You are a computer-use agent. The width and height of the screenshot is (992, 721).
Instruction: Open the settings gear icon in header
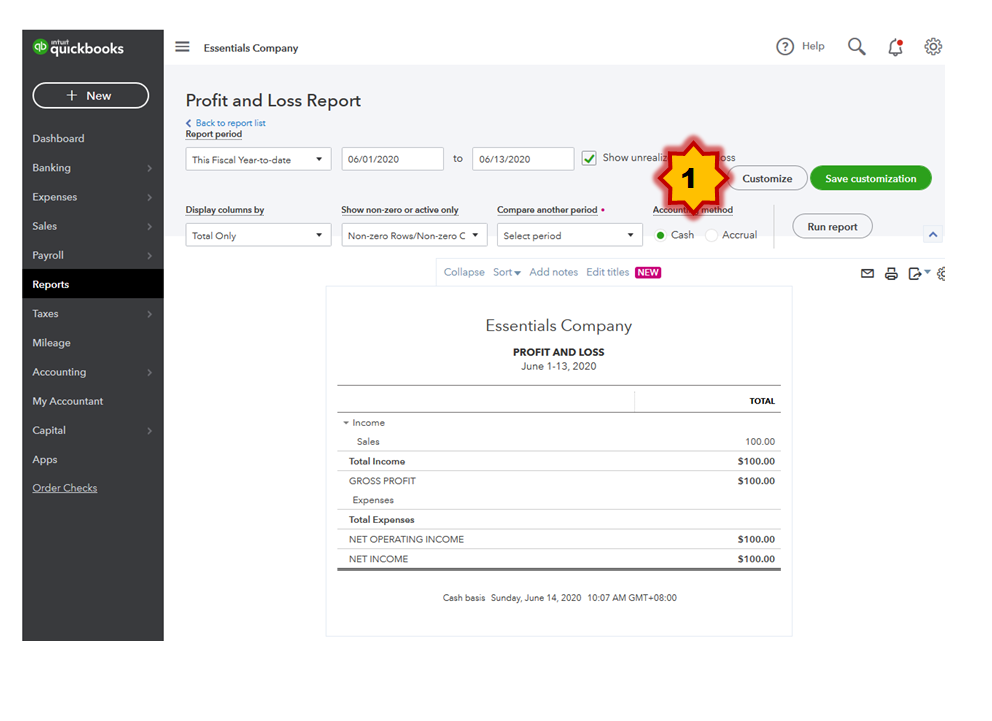933,46
